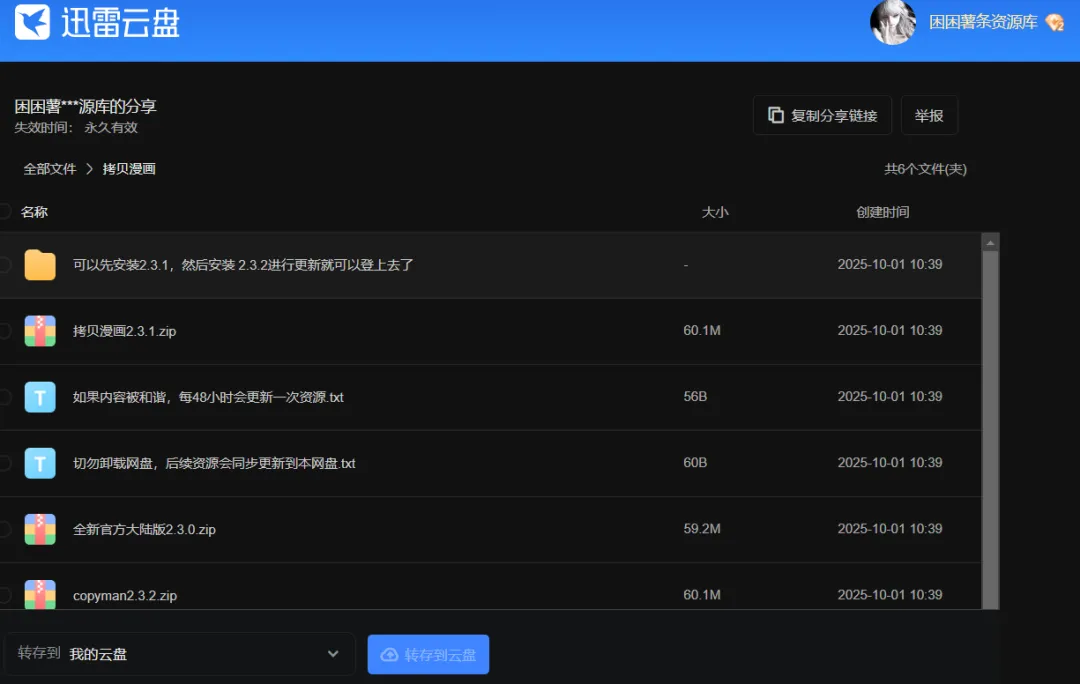Viewport: 1080px width, 684px height.
Task: Check the box for 全新官方大陆版2.3.0.zip
Action: pos(5,529)
